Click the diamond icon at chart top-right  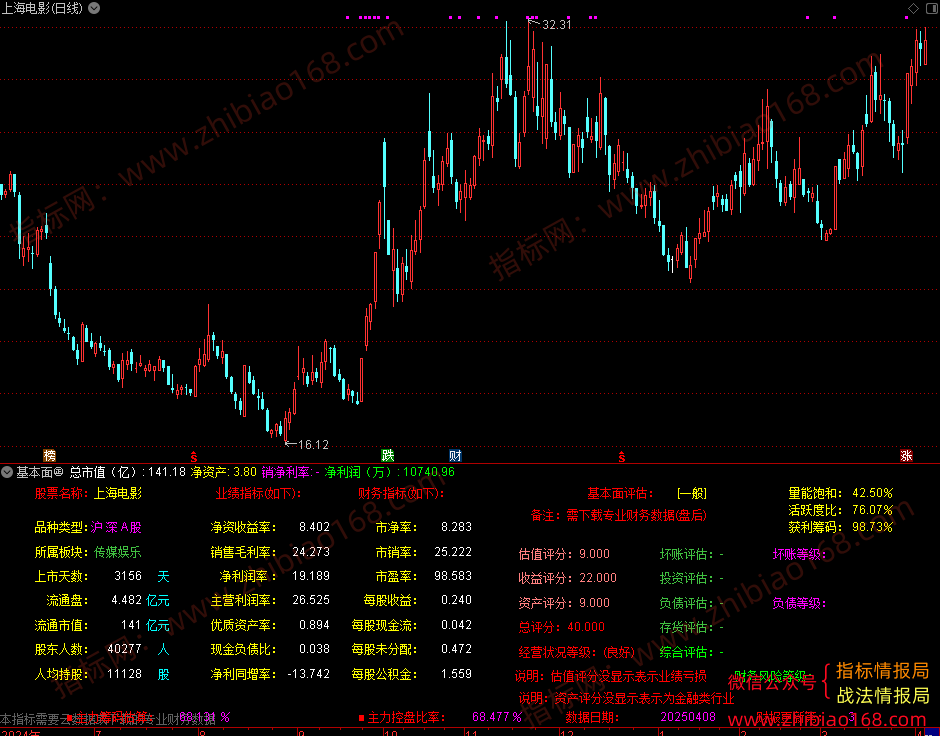pyautogui.click(x=914, y=8)
